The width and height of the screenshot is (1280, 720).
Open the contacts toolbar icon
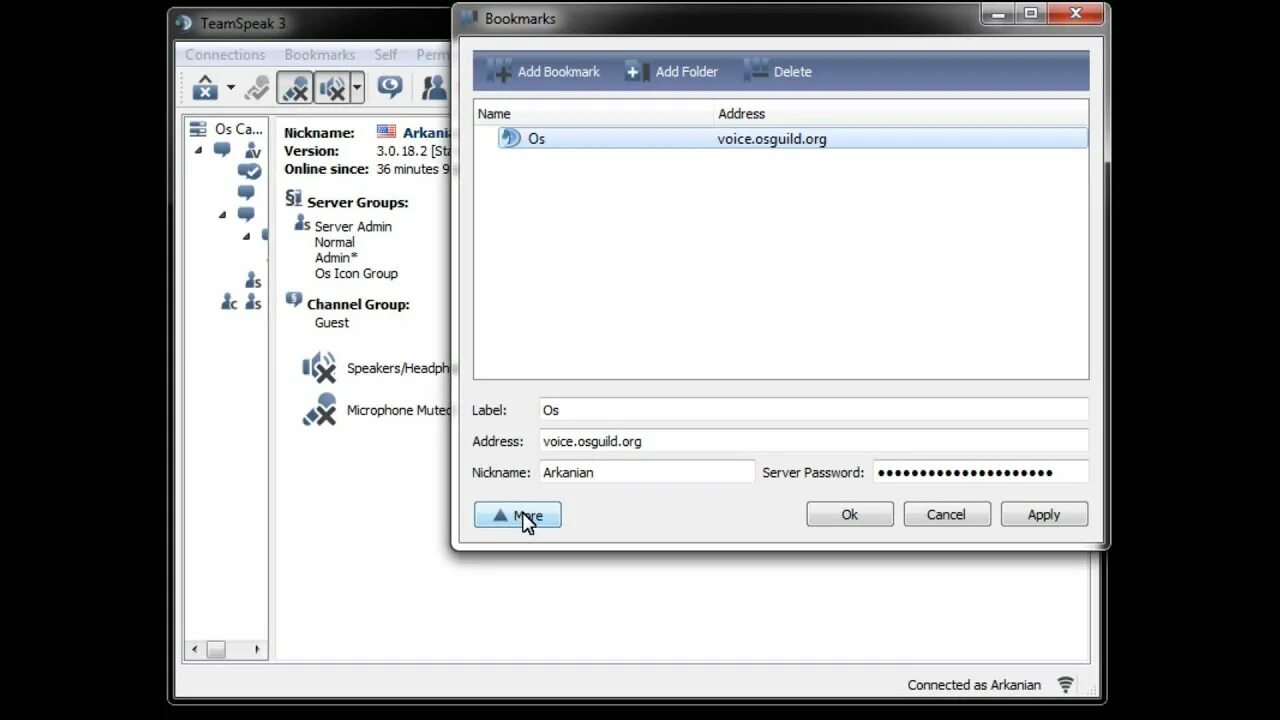pyautogui.click(x=435, y=88)
